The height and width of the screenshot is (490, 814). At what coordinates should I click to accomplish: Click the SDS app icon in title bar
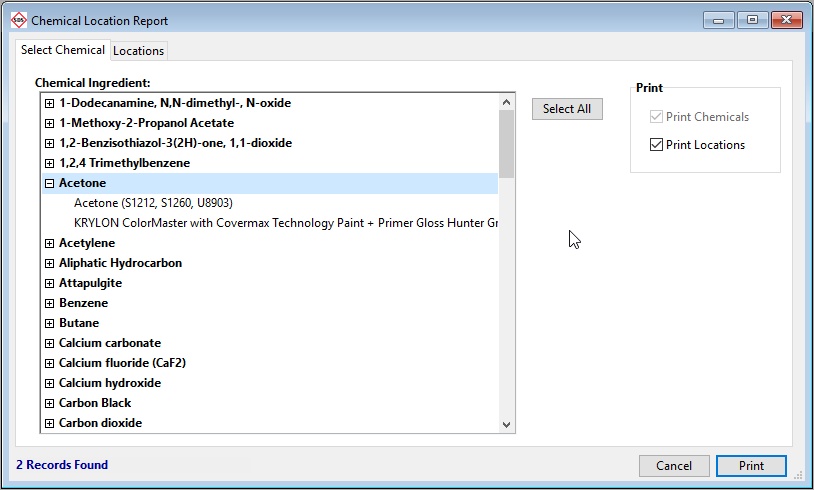coord(18,20)
